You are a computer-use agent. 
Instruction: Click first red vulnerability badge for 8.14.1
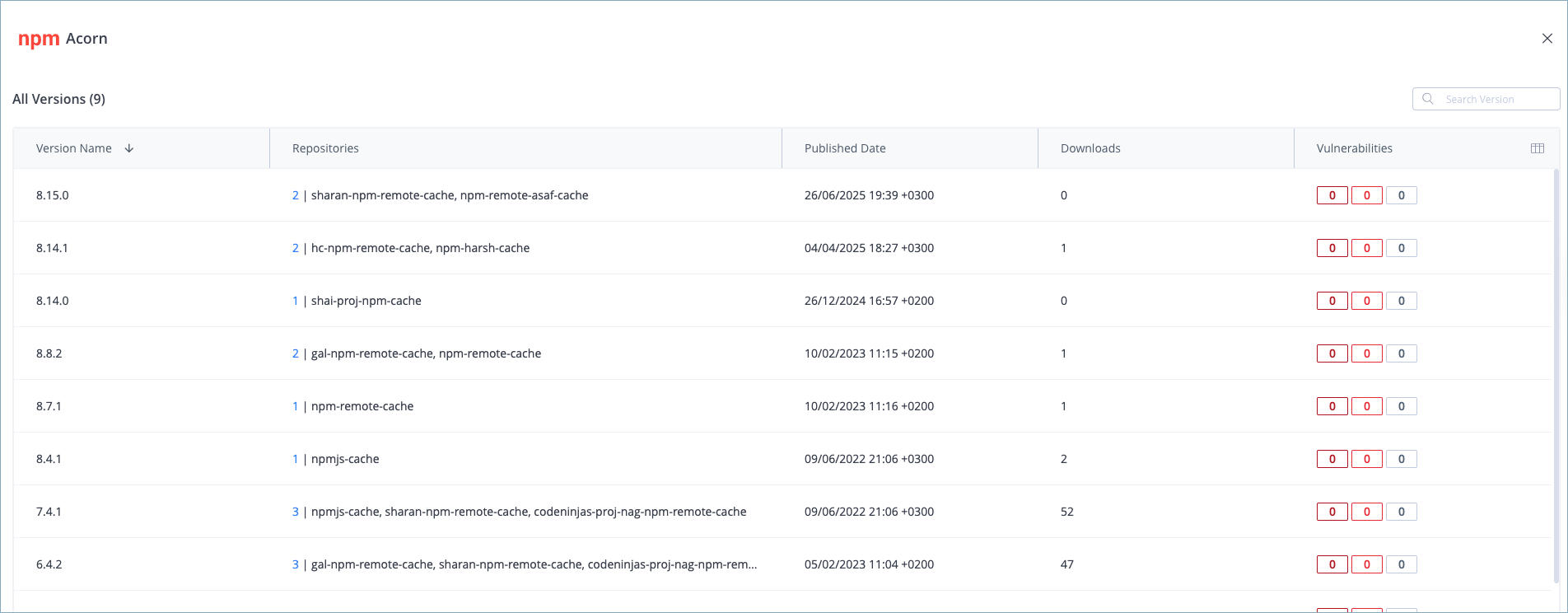tap(1332, 248)
